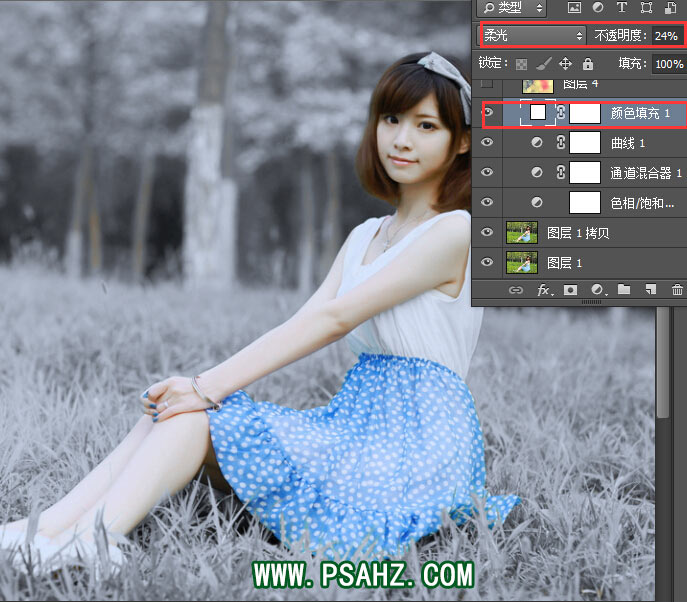Click the link layers icon
This screenshot has width=687, height=602.
[516, 290]
